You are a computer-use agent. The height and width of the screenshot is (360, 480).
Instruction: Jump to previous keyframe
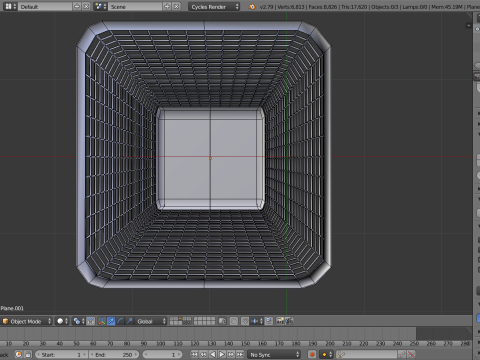click(x=203, y=355)
